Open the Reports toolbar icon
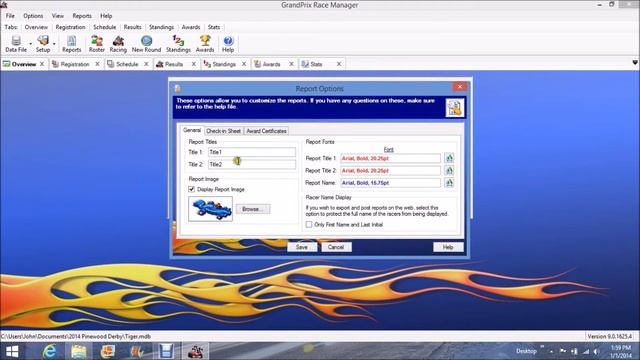The width and height of the screenshot is (640, 360). pyautogui.click(x=71, y=44)
